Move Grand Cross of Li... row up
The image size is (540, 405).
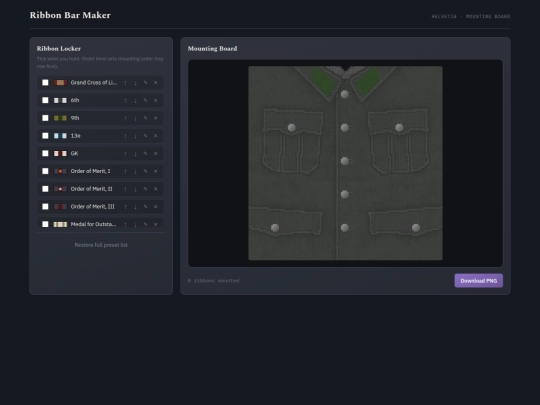125,83
